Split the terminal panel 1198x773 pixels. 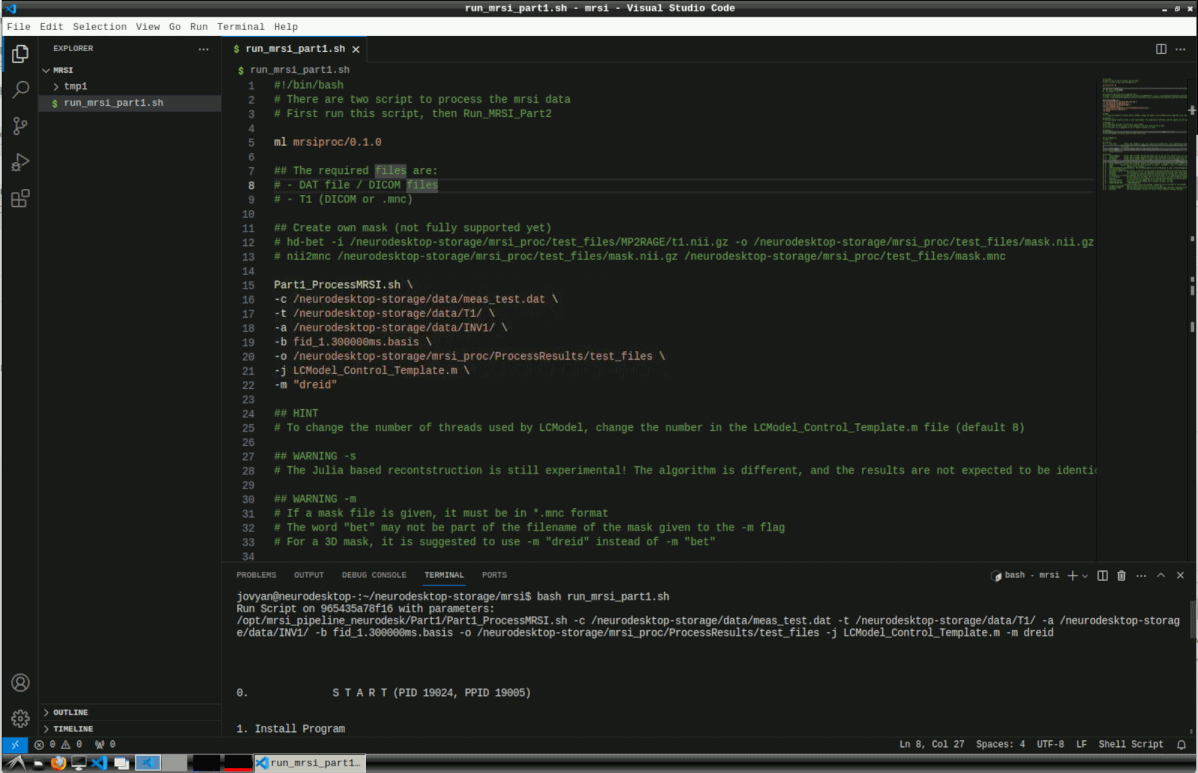1102,575
